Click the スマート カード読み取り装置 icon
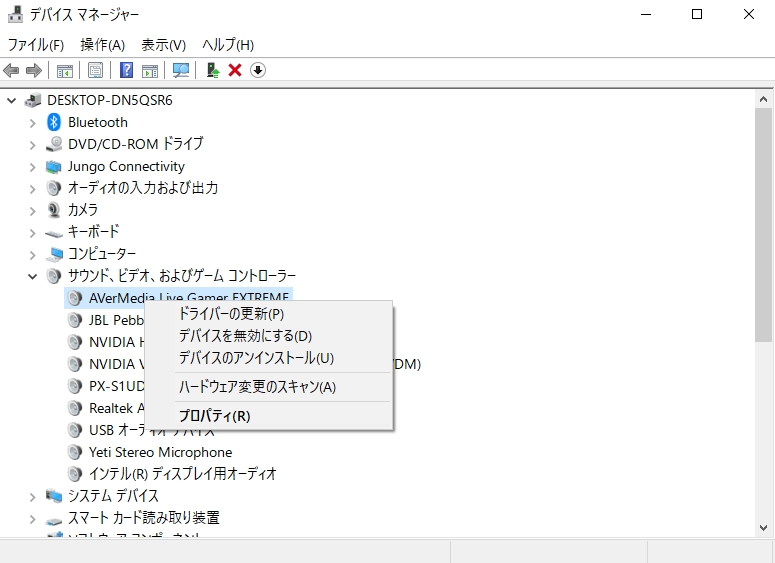 [53, 520]
